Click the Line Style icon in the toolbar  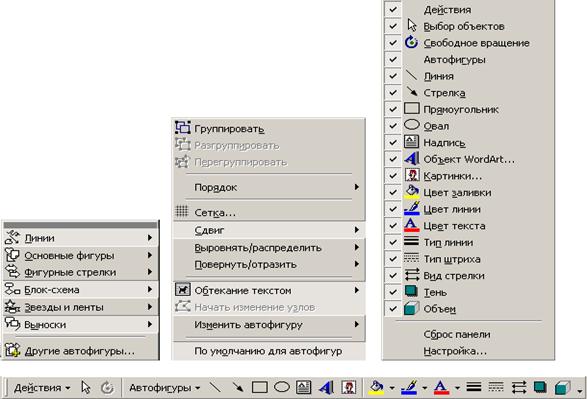coord(474,387)
